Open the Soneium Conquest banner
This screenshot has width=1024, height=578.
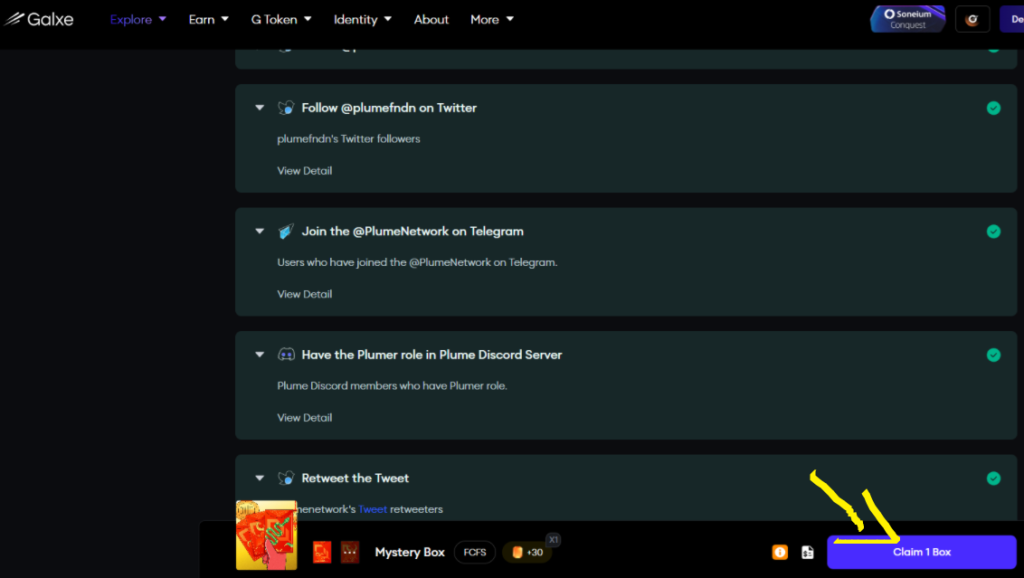coord(907,19)
